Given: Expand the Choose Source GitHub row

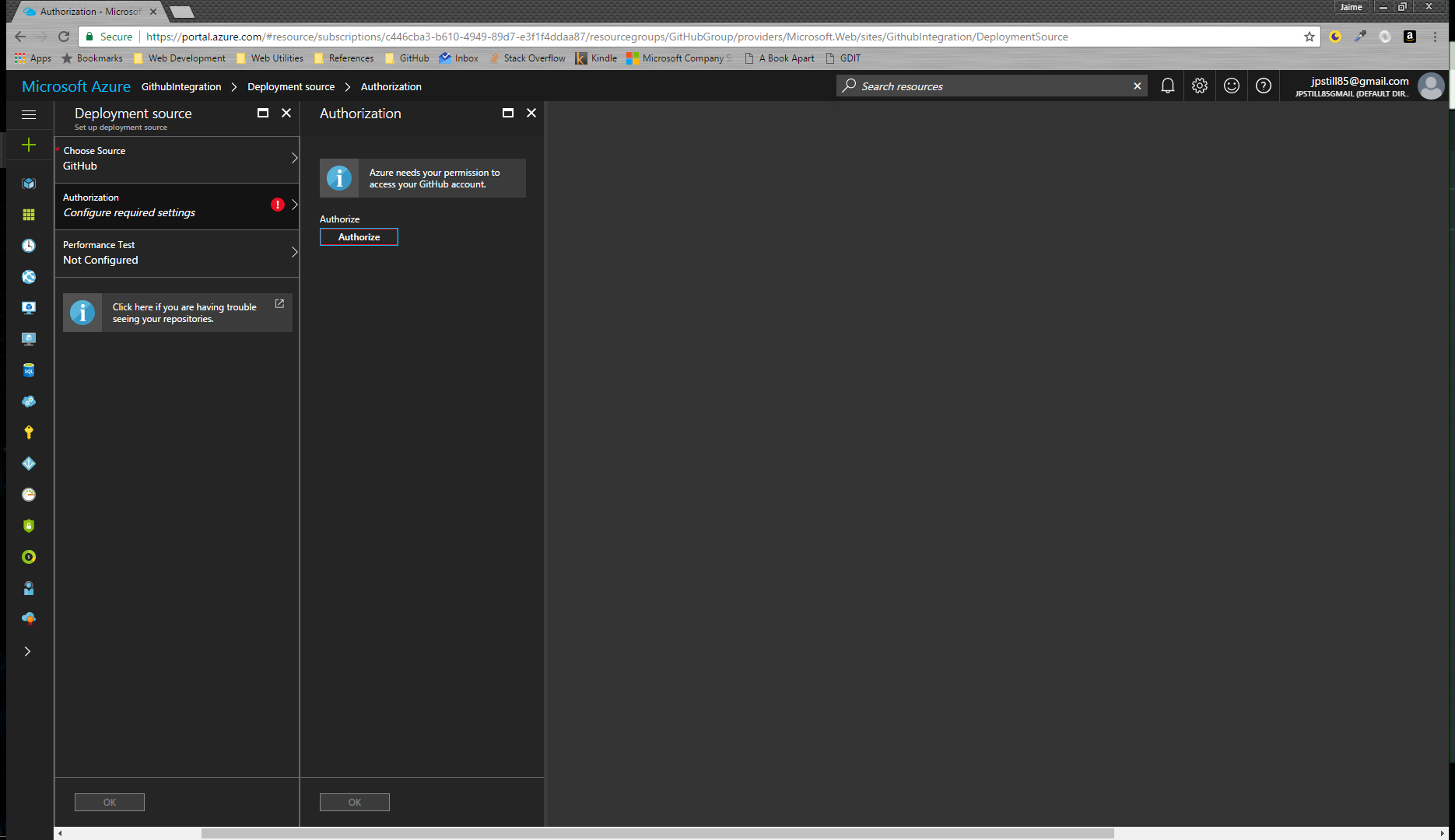Looking at the screenshot, I should coord(177,159).
